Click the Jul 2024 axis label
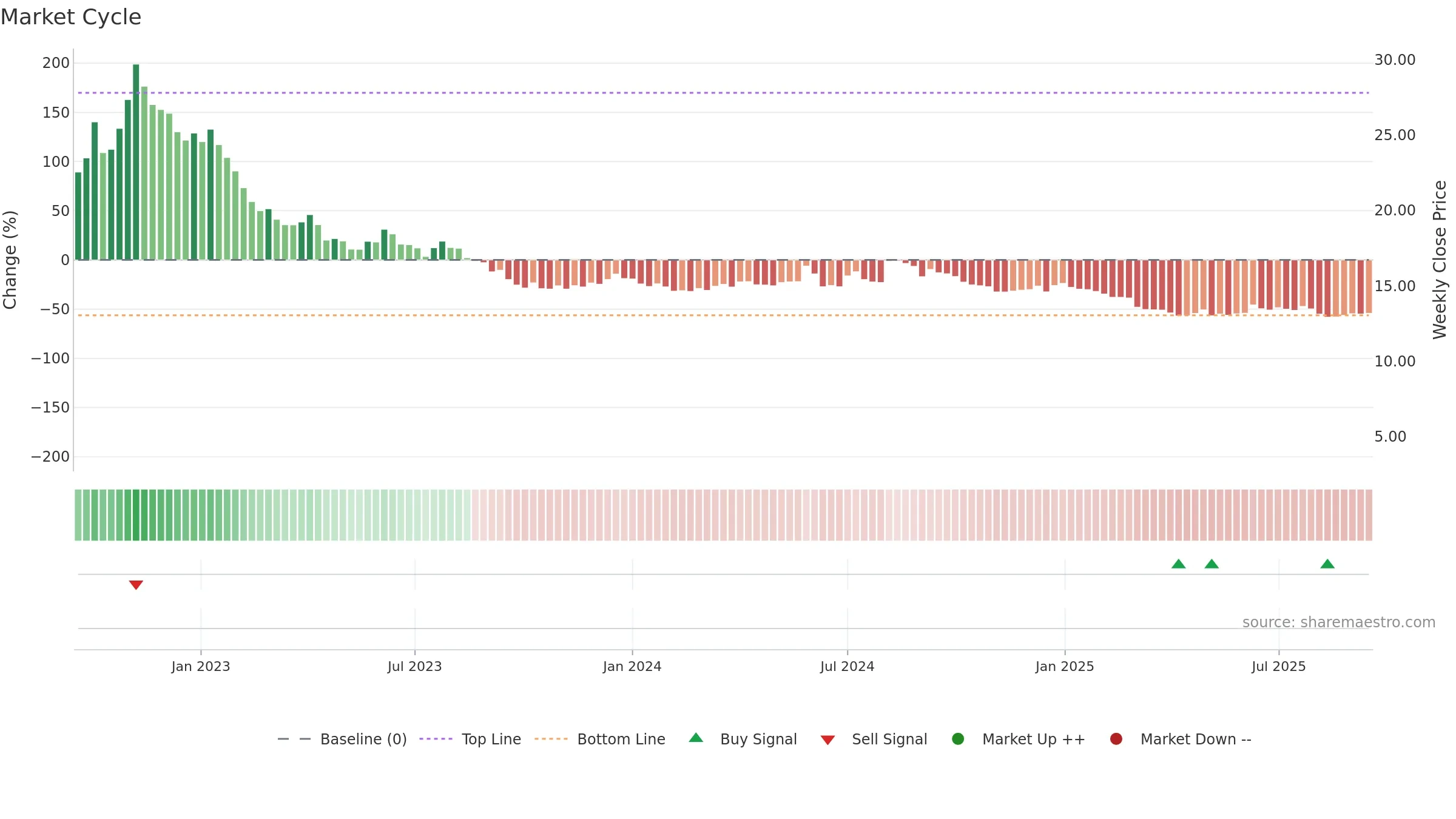The image size is (1456, 819). coord(848,667)
